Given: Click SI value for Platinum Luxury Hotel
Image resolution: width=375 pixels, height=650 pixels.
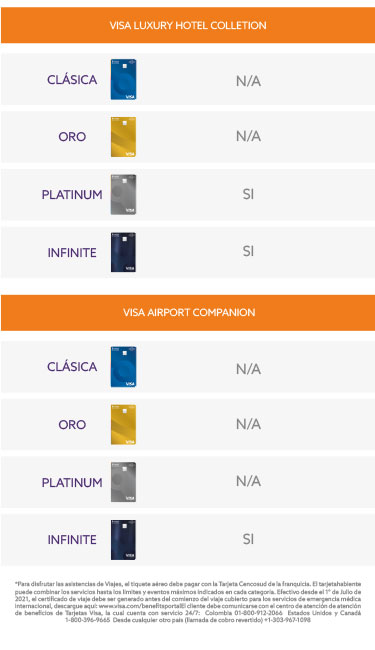Looking at the screenshot, I should pyautogui.click(x=248, y=194).
